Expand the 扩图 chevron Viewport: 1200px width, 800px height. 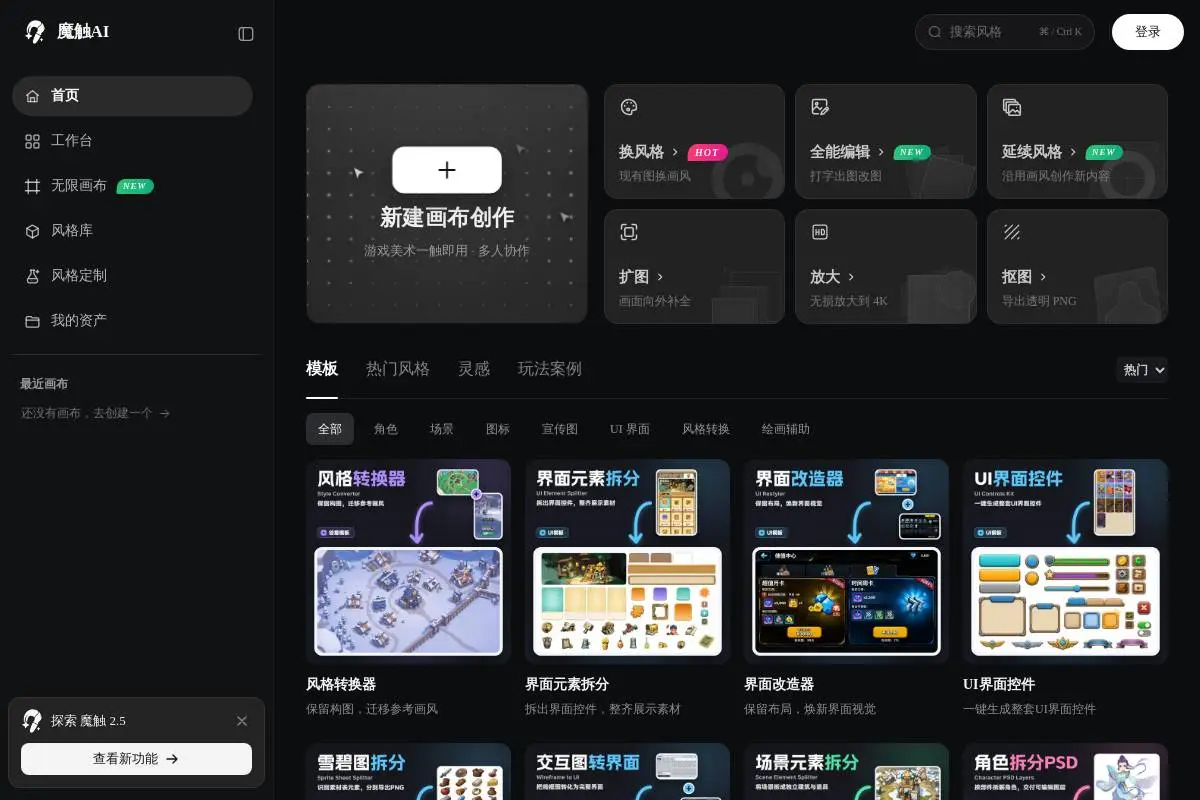click(660, 277)
